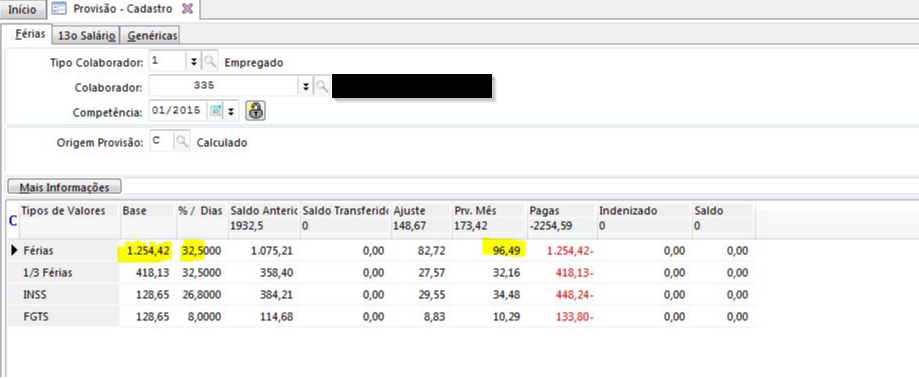The height and width of the screenshot is (379, 919).
Task: Click the magnifier icon next to Colaborador field
Action: click(321, 87)
